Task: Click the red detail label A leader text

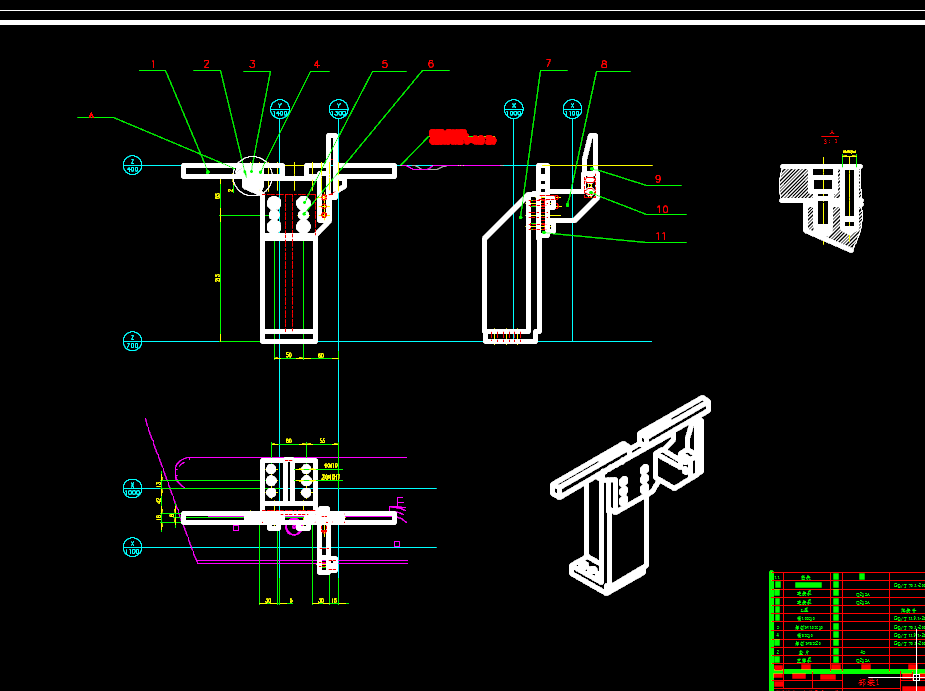Action: point(91,114)
